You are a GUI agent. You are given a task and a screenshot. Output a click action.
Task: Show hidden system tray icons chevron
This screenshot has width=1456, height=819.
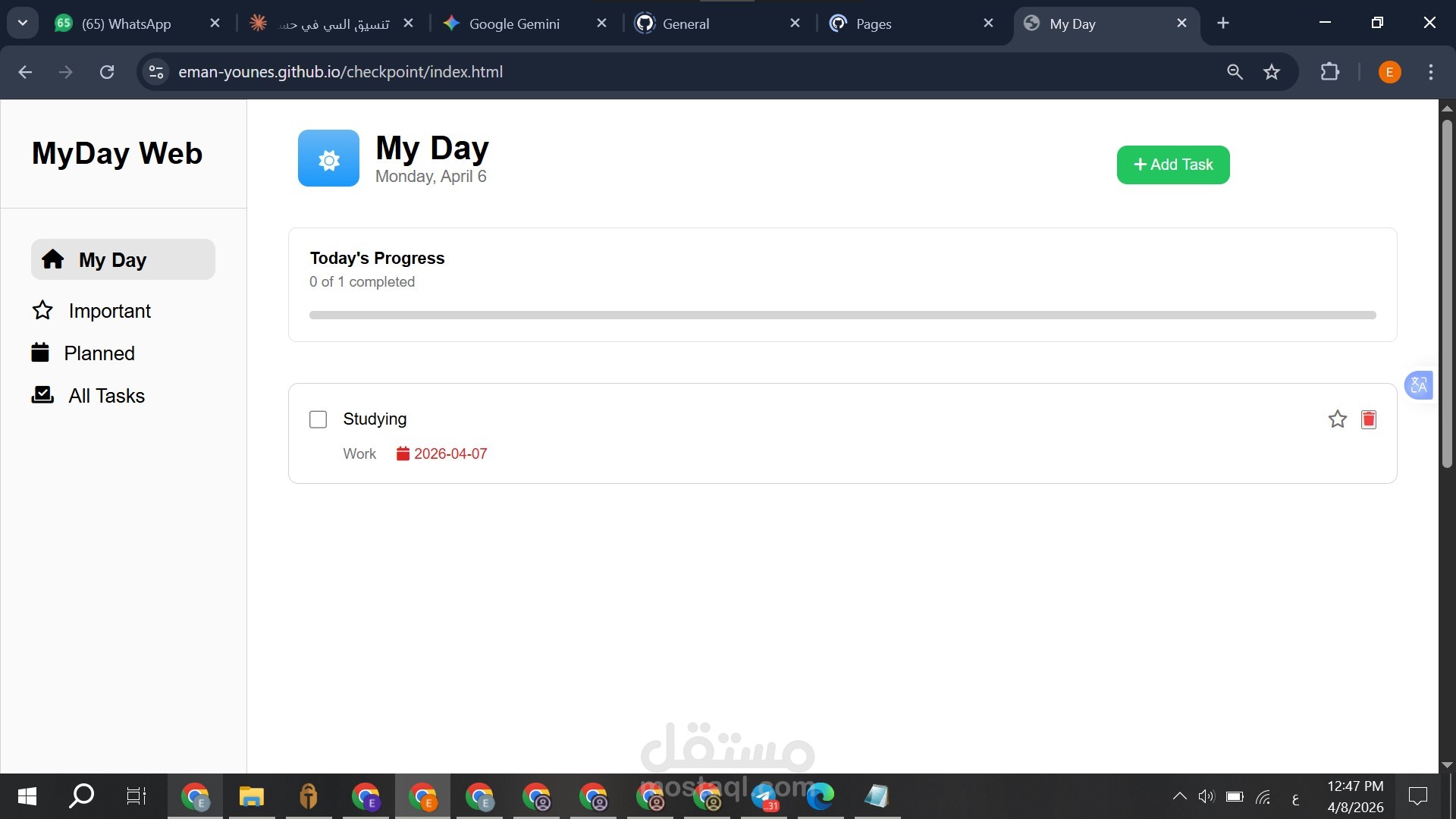[1179, 796]
